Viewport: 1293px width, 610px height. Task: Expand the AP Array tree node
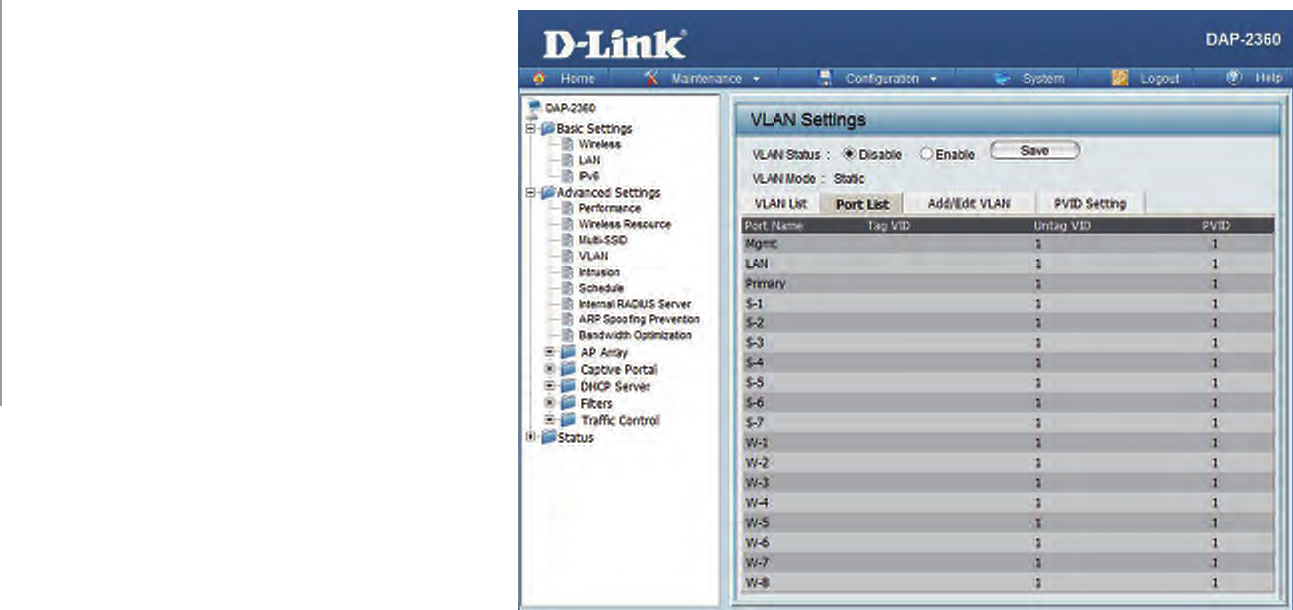(x=549, y=353)
